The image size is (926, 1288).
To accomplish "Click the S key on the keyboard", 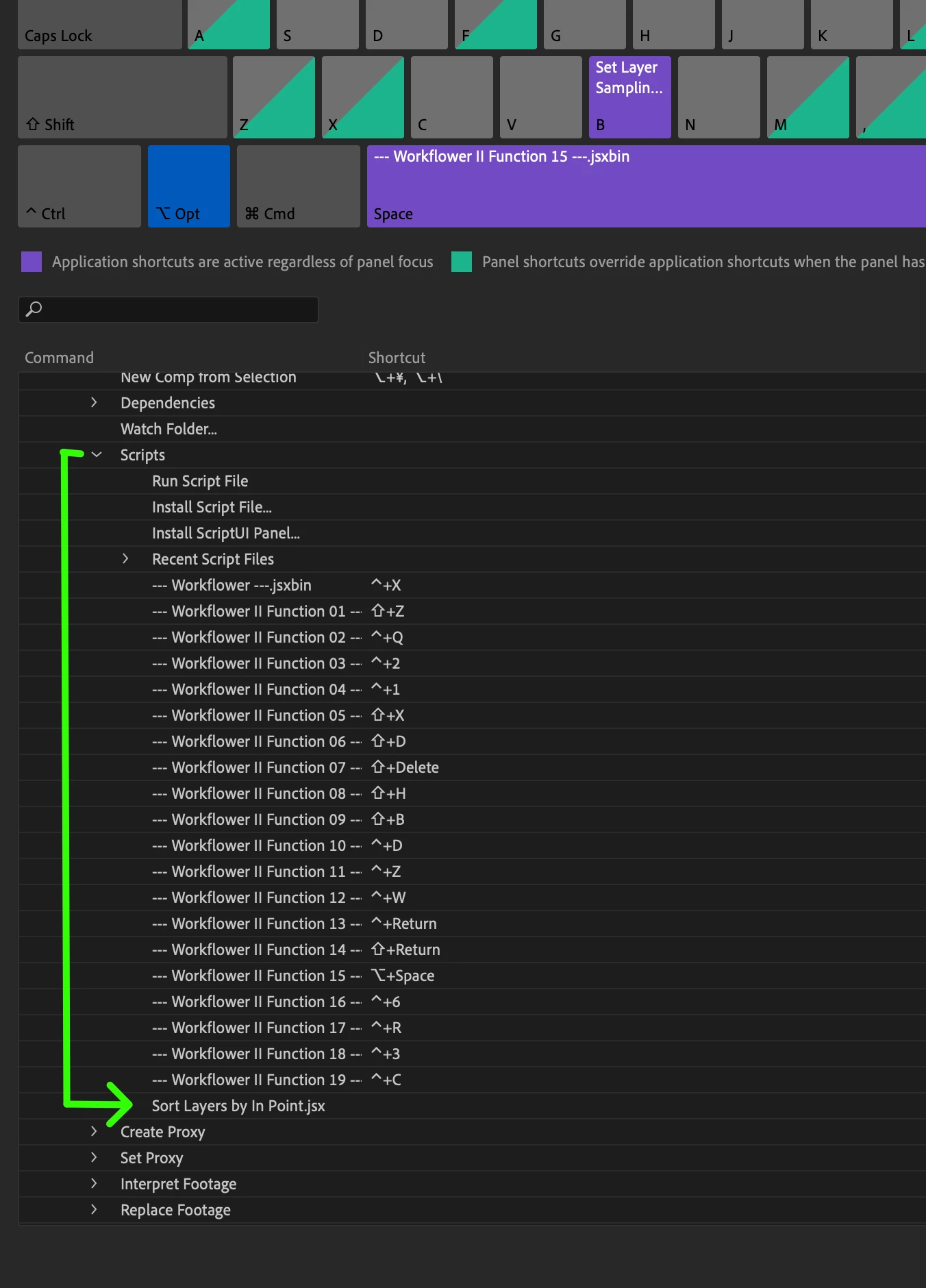I will point(318,25).
